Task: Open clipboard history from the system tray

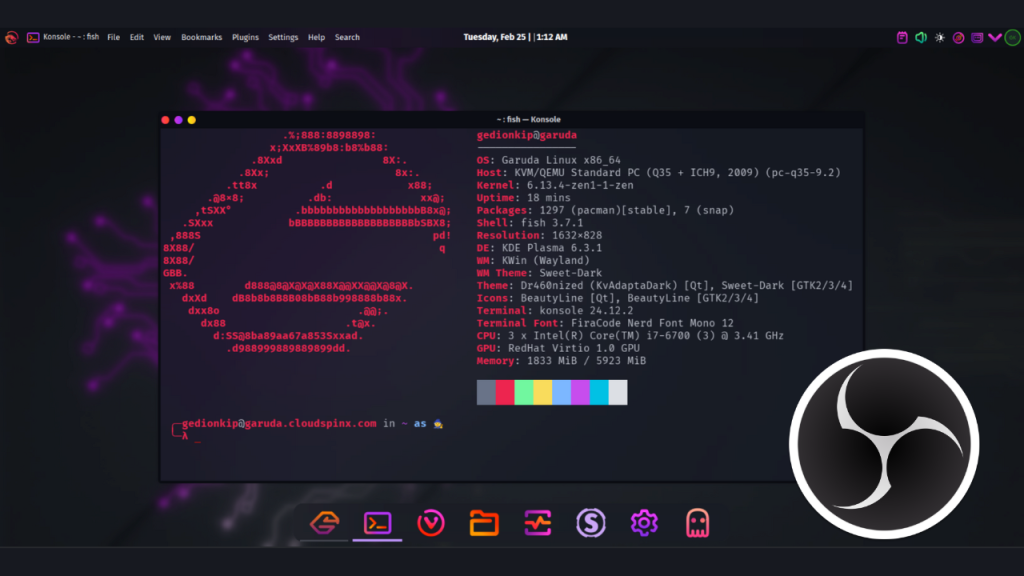Action: [x=903, y=37]
